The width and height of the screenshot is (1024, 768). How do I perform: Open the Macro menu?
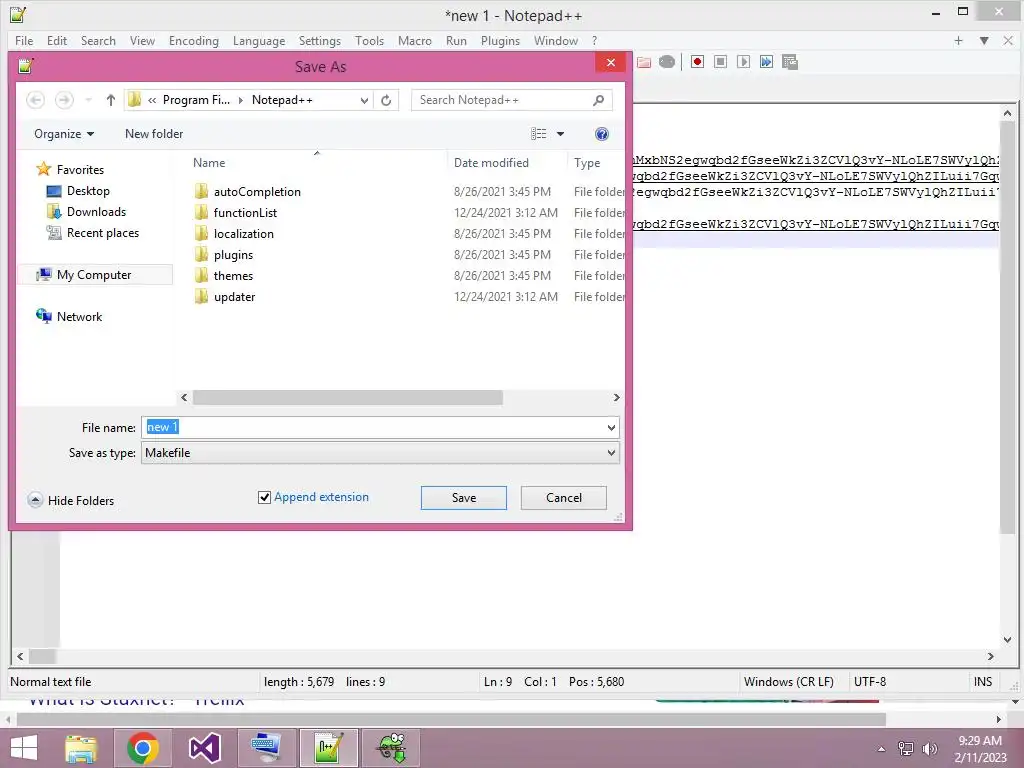pos(415,40)
